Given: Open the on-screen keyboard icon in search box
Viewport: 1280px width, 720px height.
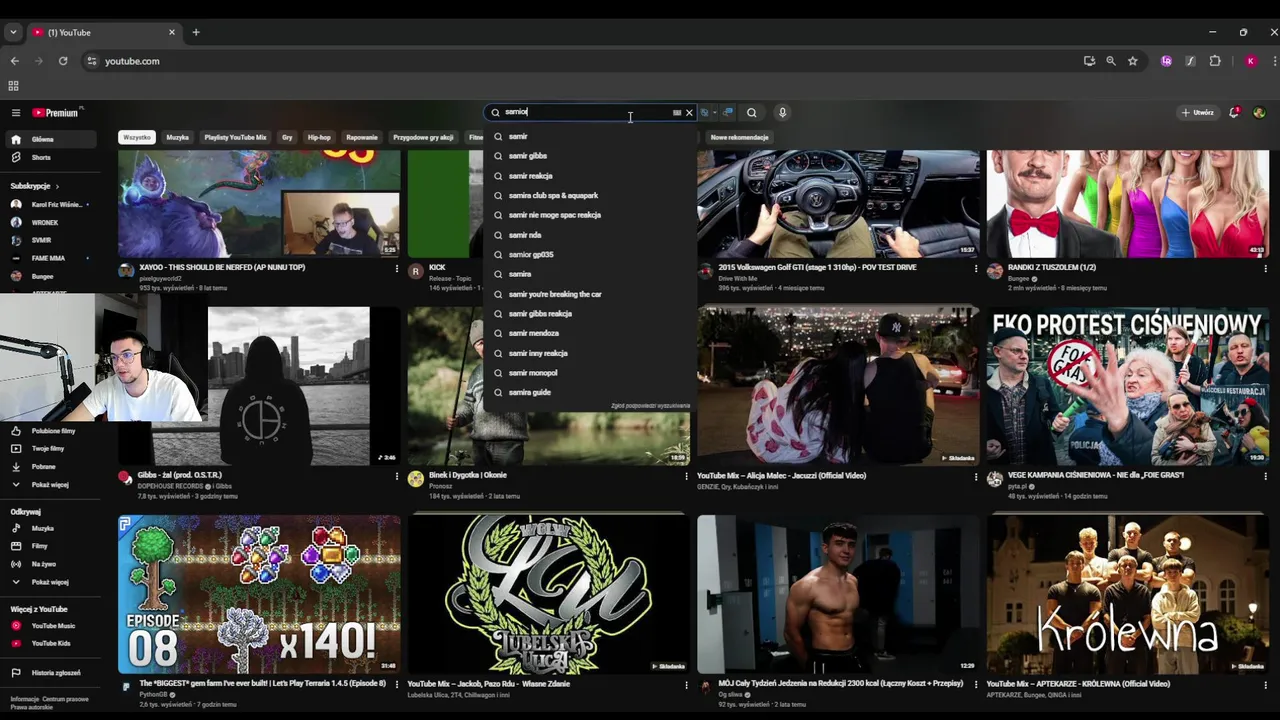Looking at the screenshot, I should point(677,113).
